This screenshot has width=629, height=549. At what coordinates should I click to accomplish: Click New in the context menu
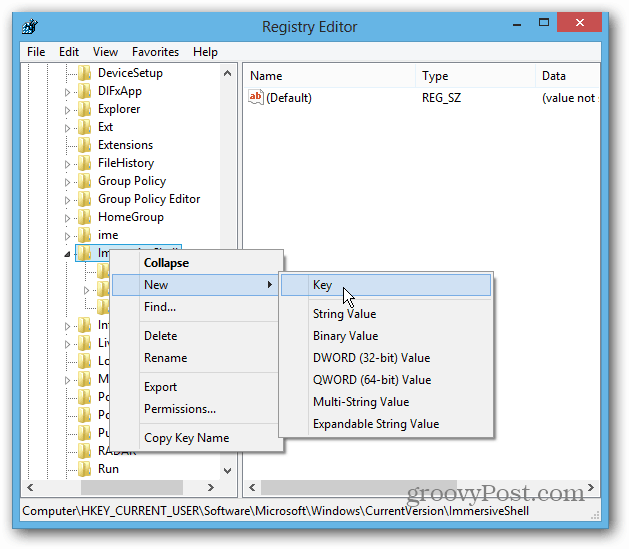click(x=195, y=285)
